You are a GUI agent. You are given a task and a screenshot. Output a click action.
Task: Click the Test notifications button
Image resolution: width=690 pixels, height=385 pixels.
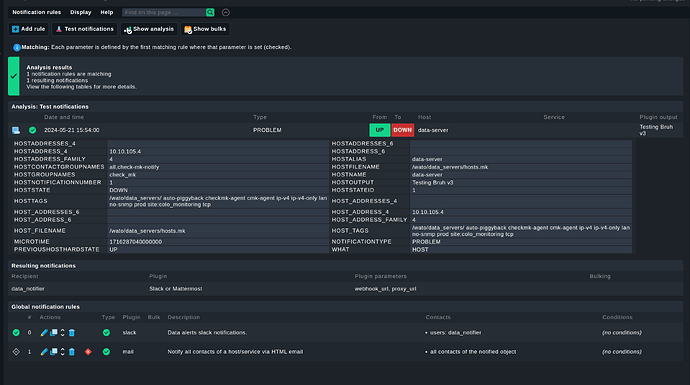pyautogui.click(x=84, y=29)
